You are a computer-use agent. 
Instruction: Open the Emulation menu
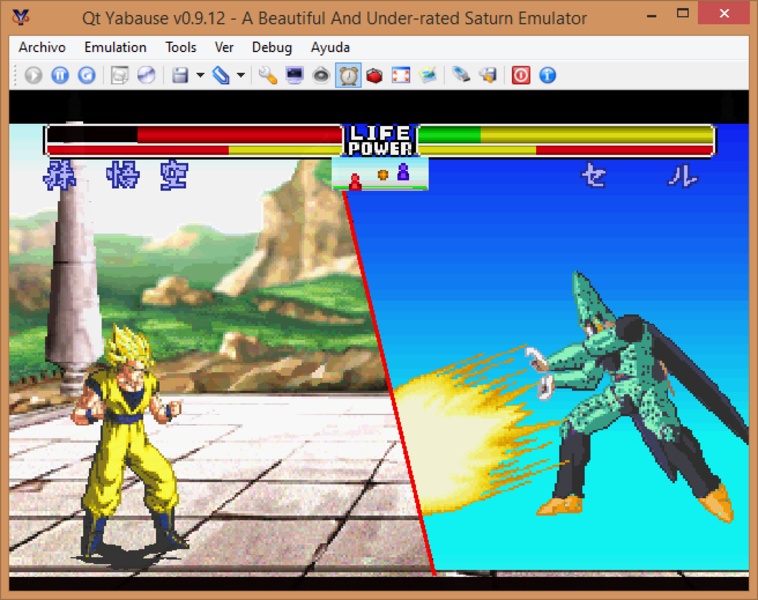click(115, 47)
